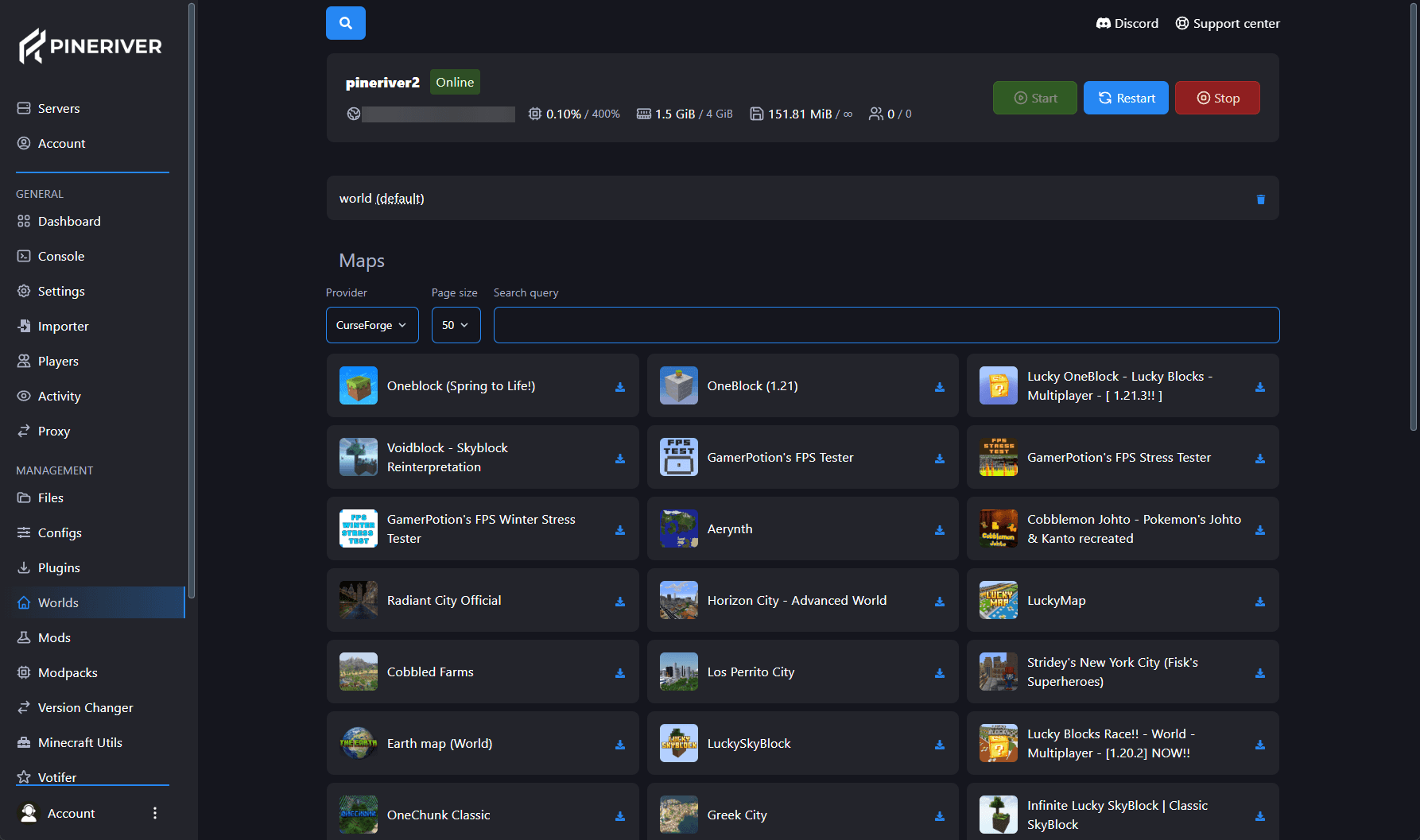Download the OneBlock (1.21) map

(x=940, y=387)
